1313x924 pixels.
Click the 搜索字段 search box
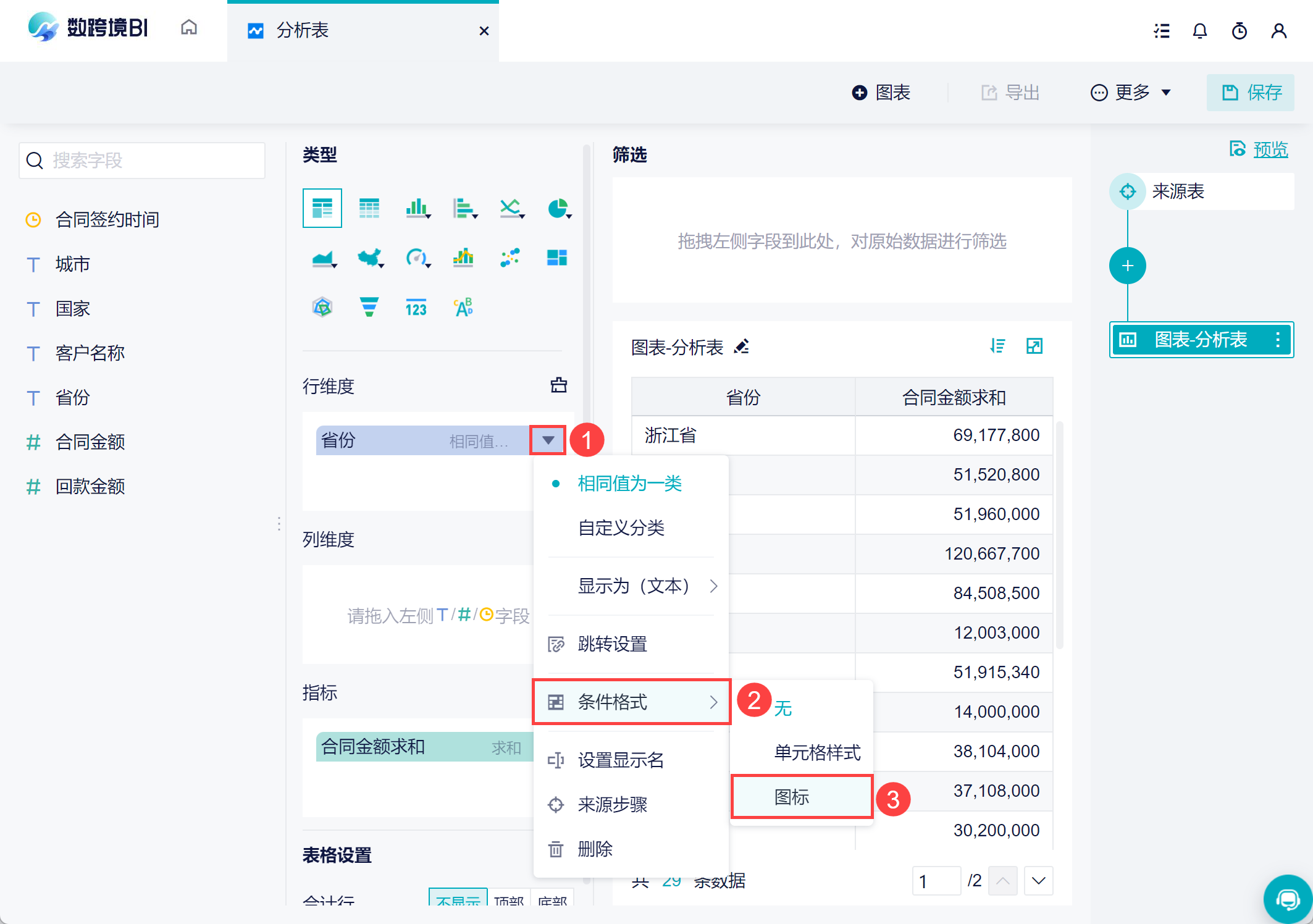(x=142, y=161)
